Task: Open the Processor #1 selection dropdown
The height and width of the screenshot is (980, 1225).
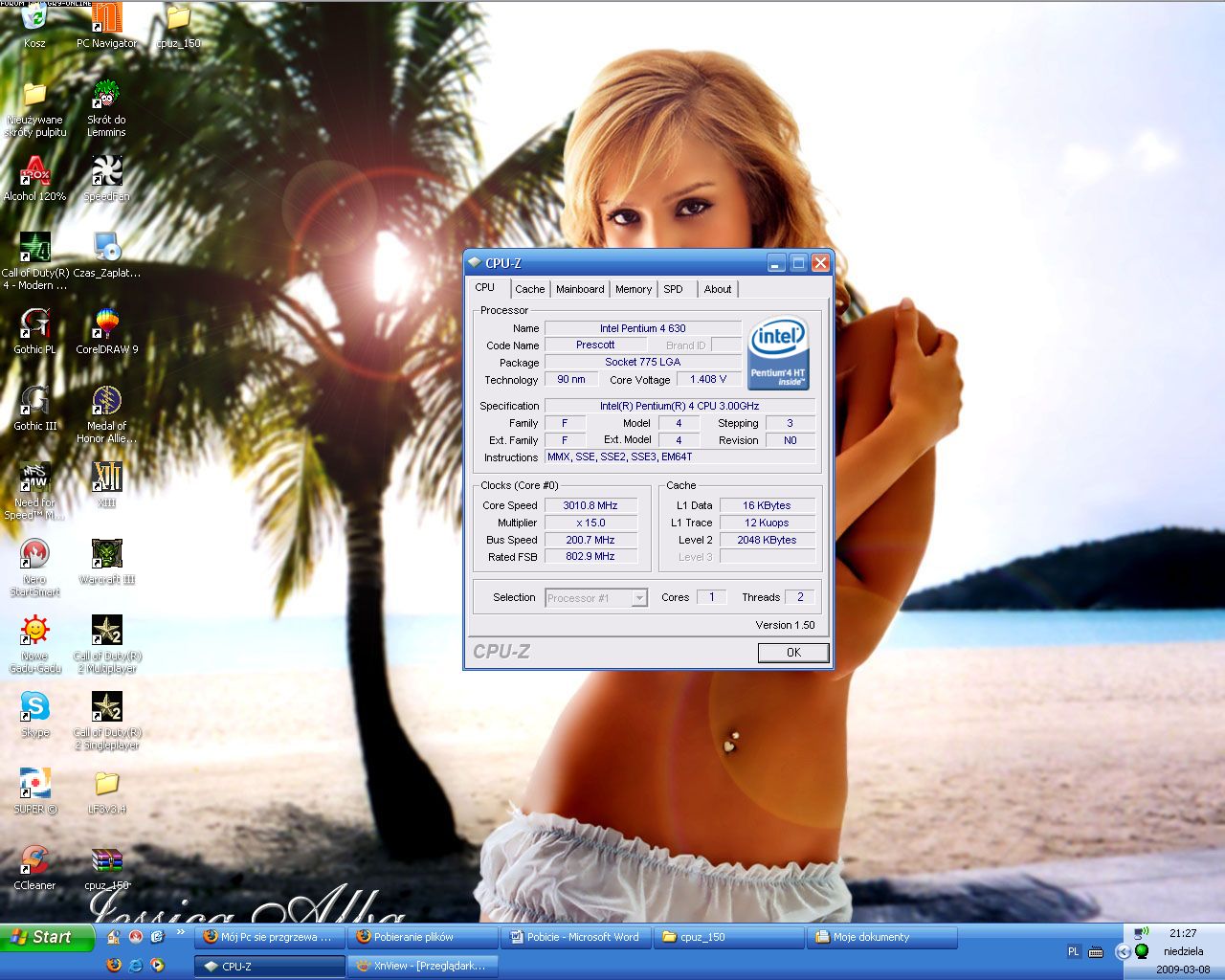Action: [x=596, y=598]
